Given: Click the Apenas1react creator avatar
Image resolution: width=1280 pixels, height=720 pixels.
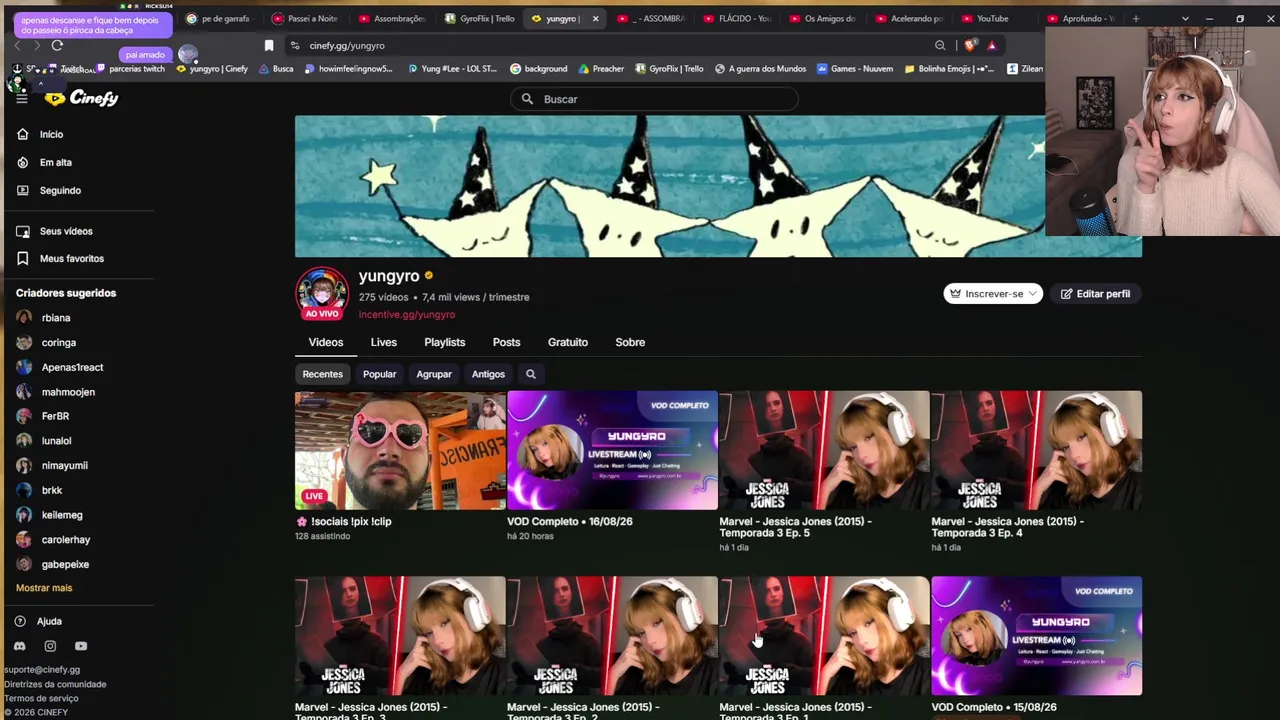Looking at the screenshot, I should tap(24, 367).
